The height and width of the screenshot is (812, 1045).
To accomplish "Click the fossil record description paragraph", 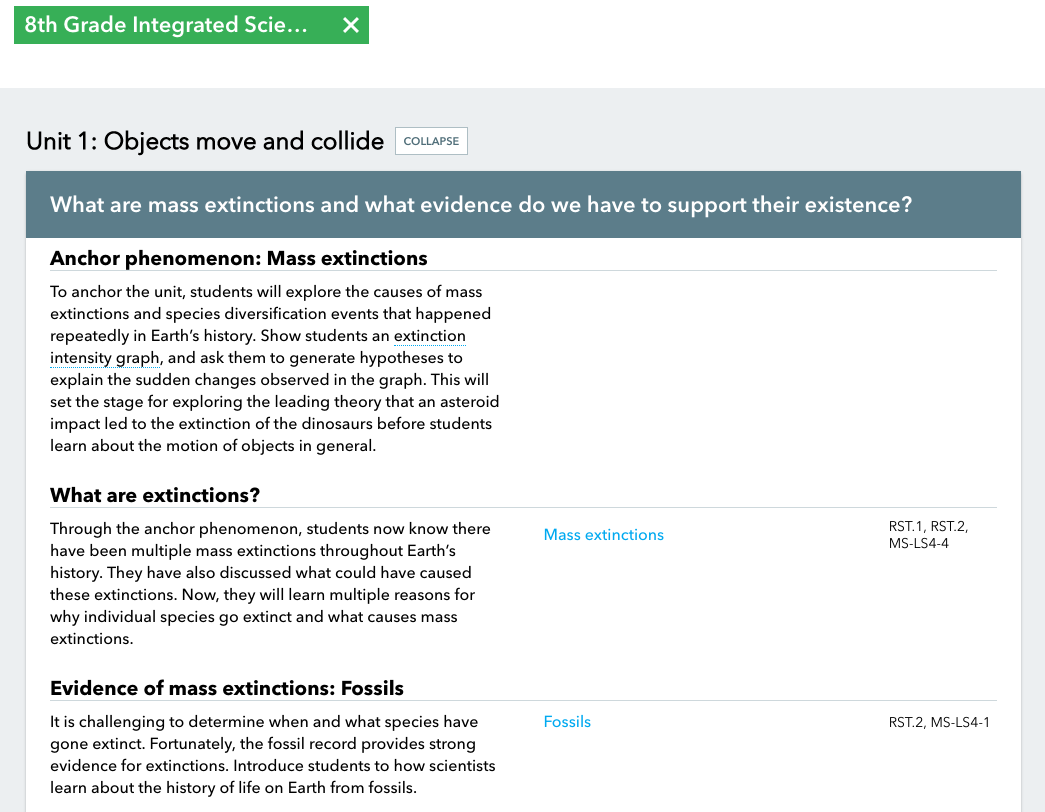I will click(272, 755).
